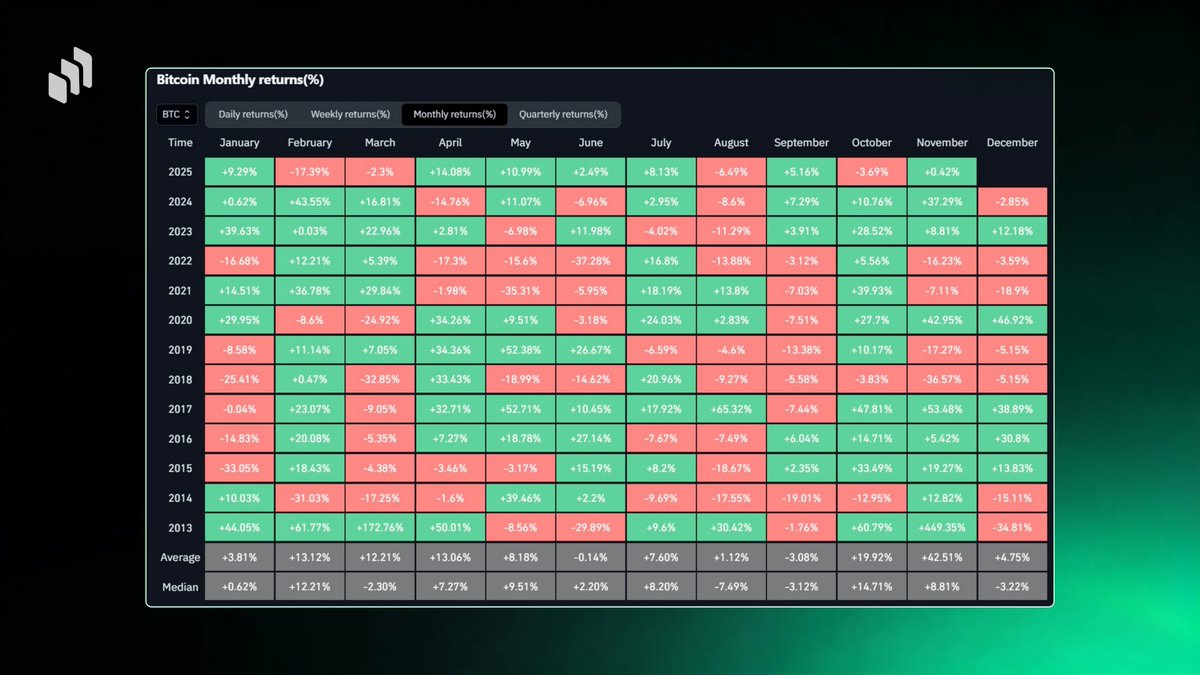Viewport: 1200px width, 675px height.
Task: Click the 2023 January cell +39.63%
Action: point(239,230)
